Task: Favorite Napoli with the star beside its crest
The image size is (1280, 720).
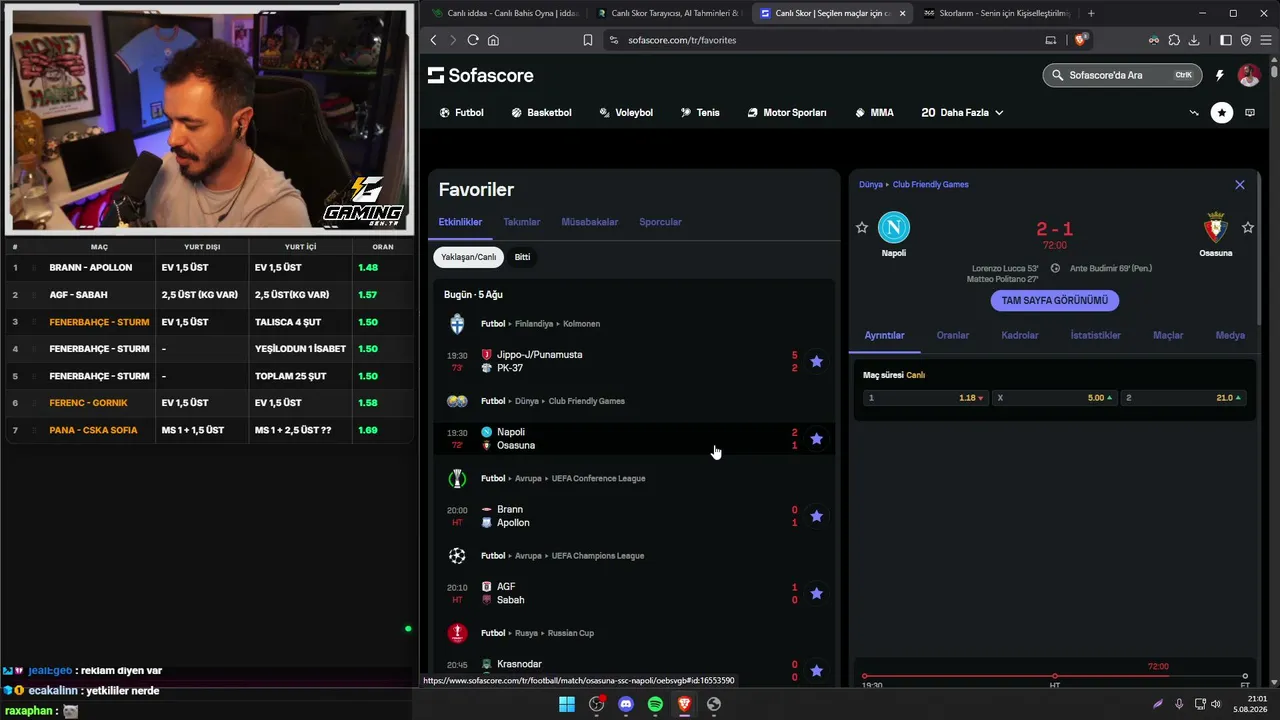Action: point(862,228)
